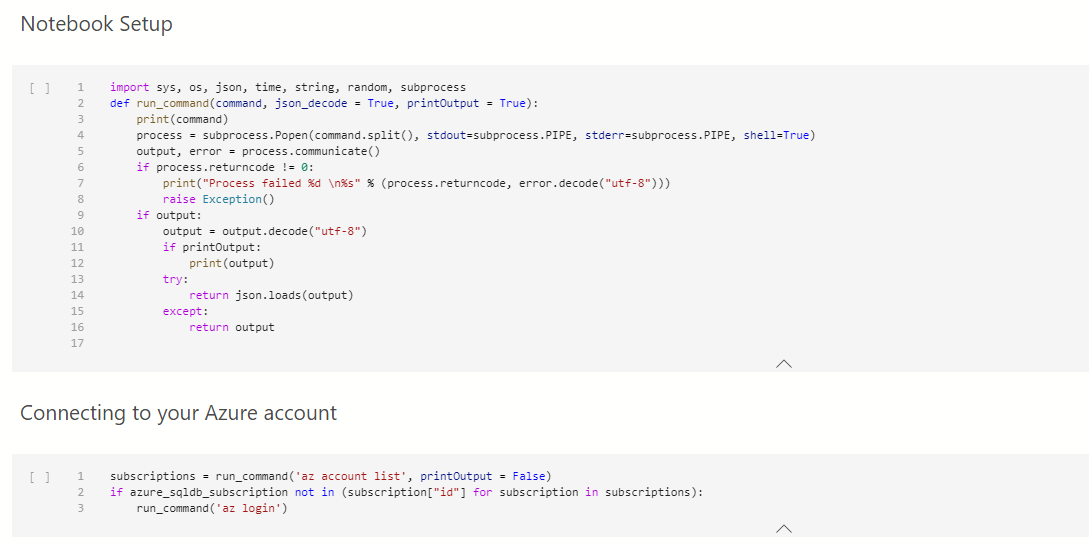
Task: Click the 'az account list' code line
Action: 330,476
